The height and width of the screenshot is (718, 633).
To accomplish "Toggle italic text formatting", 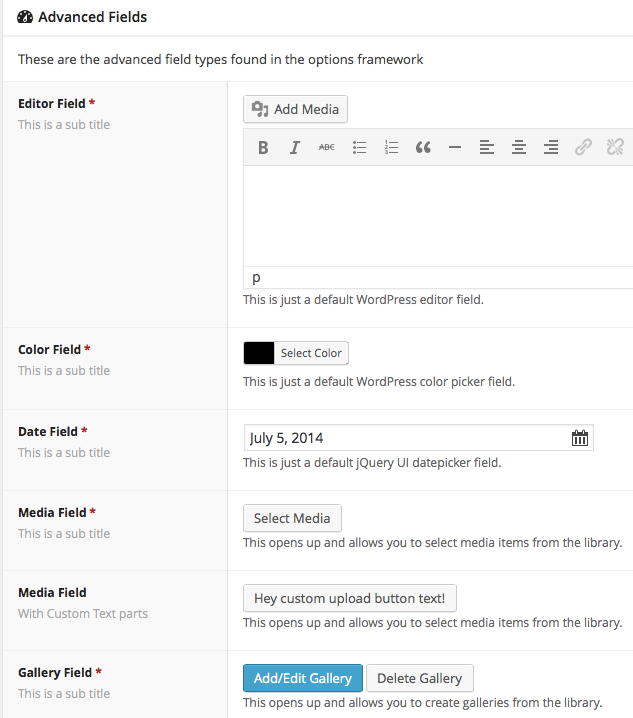I will (x=295, y=148).
